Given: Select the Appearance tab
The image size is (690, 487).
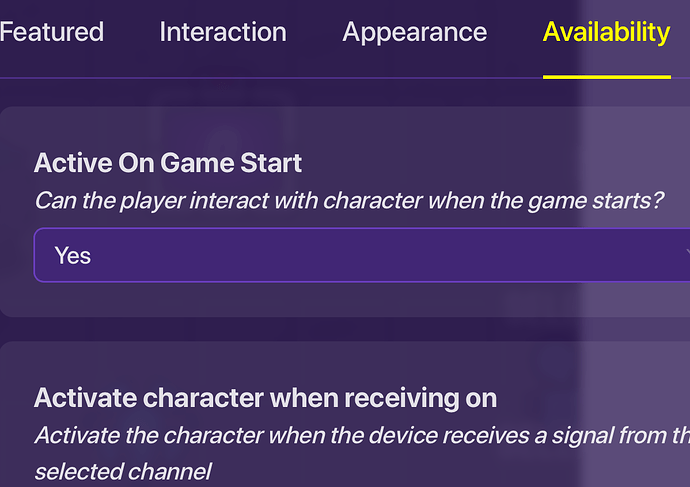Looking at the screenshot, I should coord(414,32).
